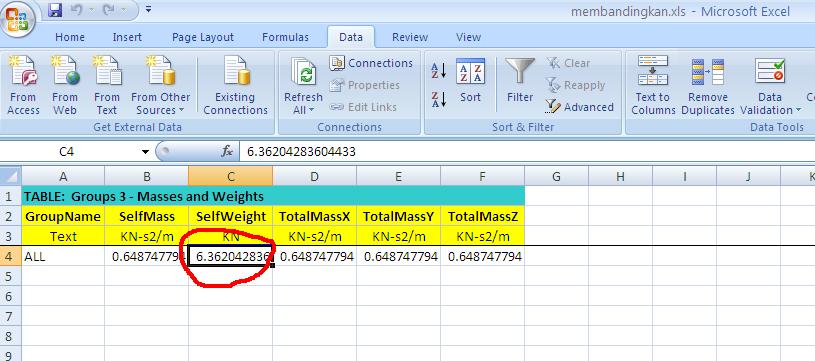The width and height of the screenshot is (815, 361).
Task: Expand Data Validation dropdown arrow
Action: click(798, 110)
